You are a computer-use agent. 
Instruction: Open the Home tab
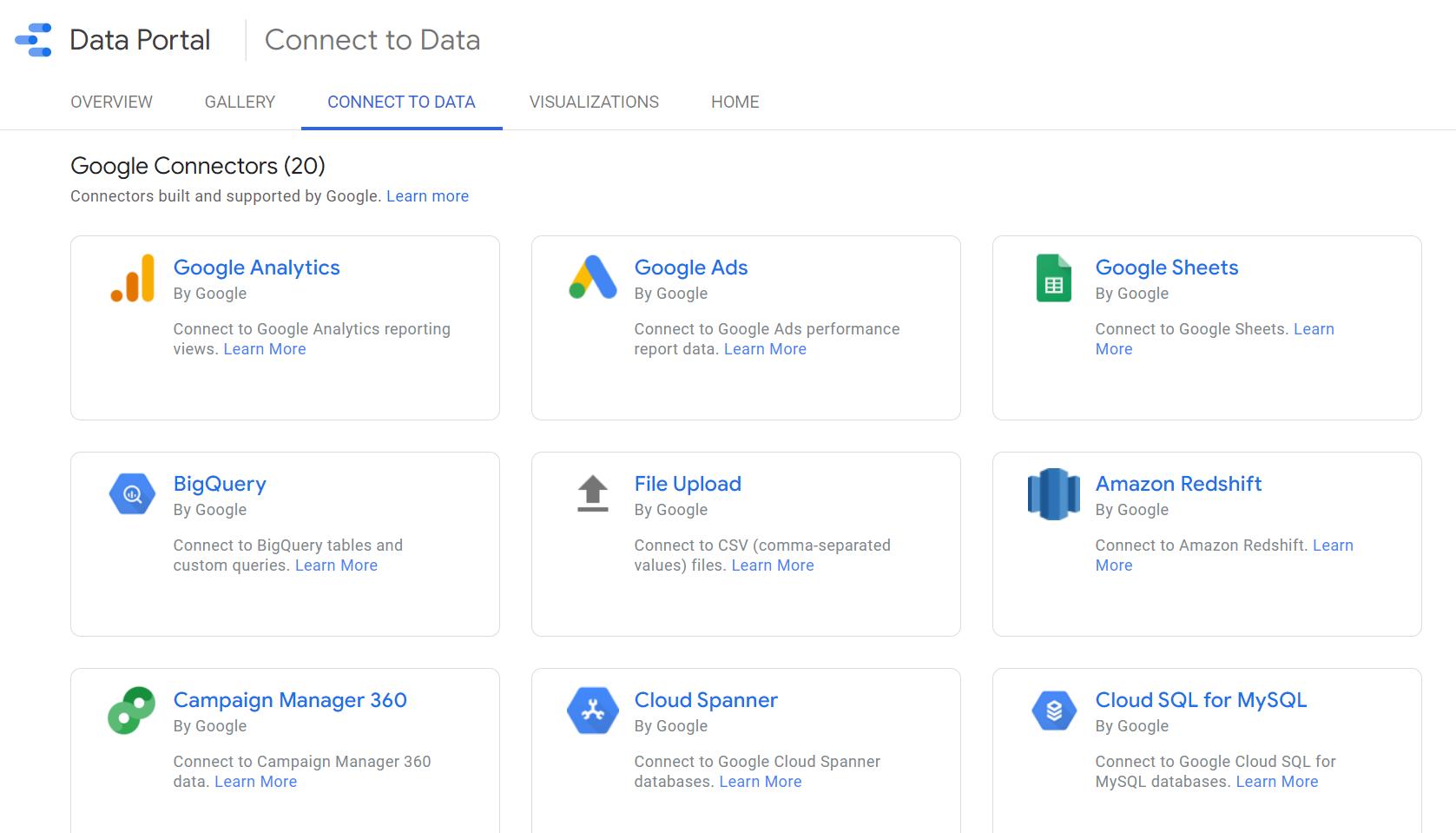pyautogui.click(x=735, y=102)
